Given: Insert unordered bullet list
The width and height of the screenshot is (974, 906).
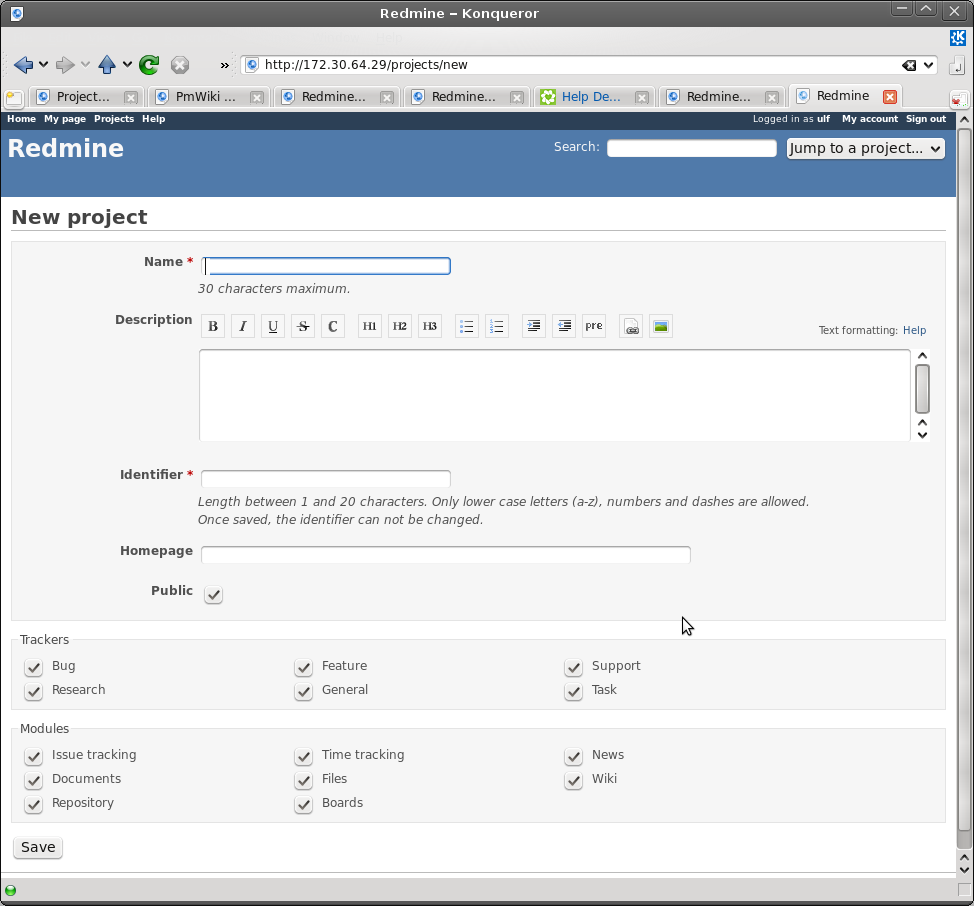Looking at the screenshot, I should [467, 326].
